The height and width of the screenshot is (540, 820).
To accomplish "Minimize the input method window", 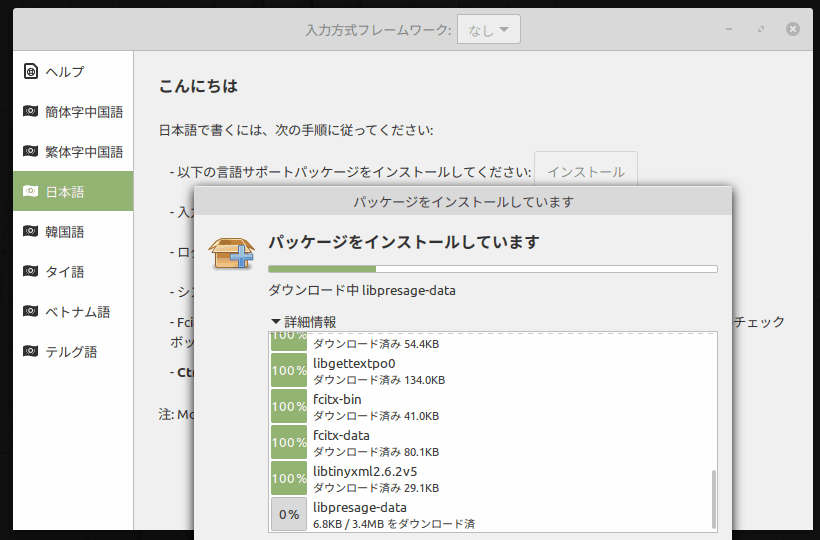I will pyautogui.click(x=729, y=29).
